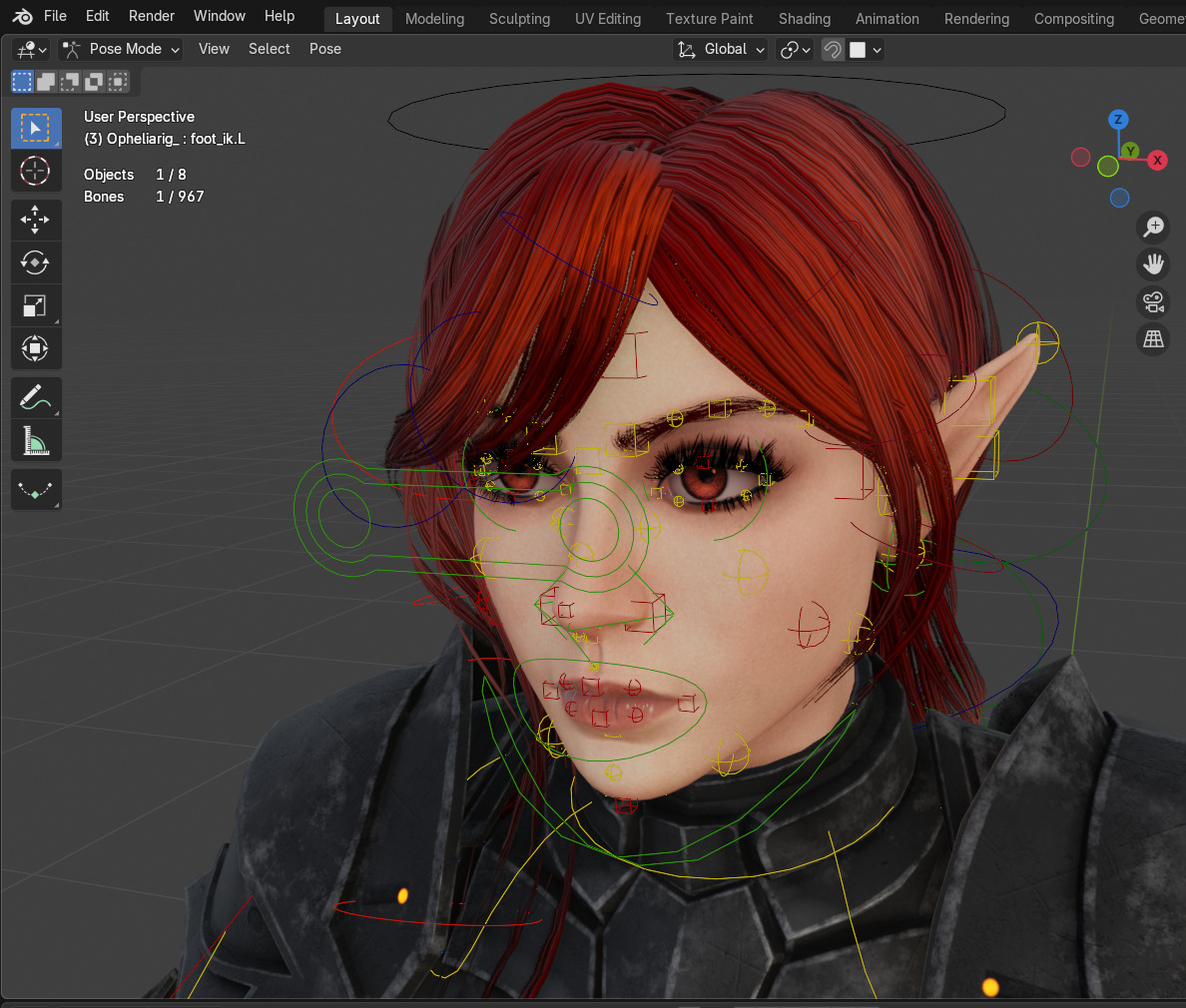1186x1008 pixels.
Task: Click the negative Z axis blue circle
Action: (x=1119, y=199)
